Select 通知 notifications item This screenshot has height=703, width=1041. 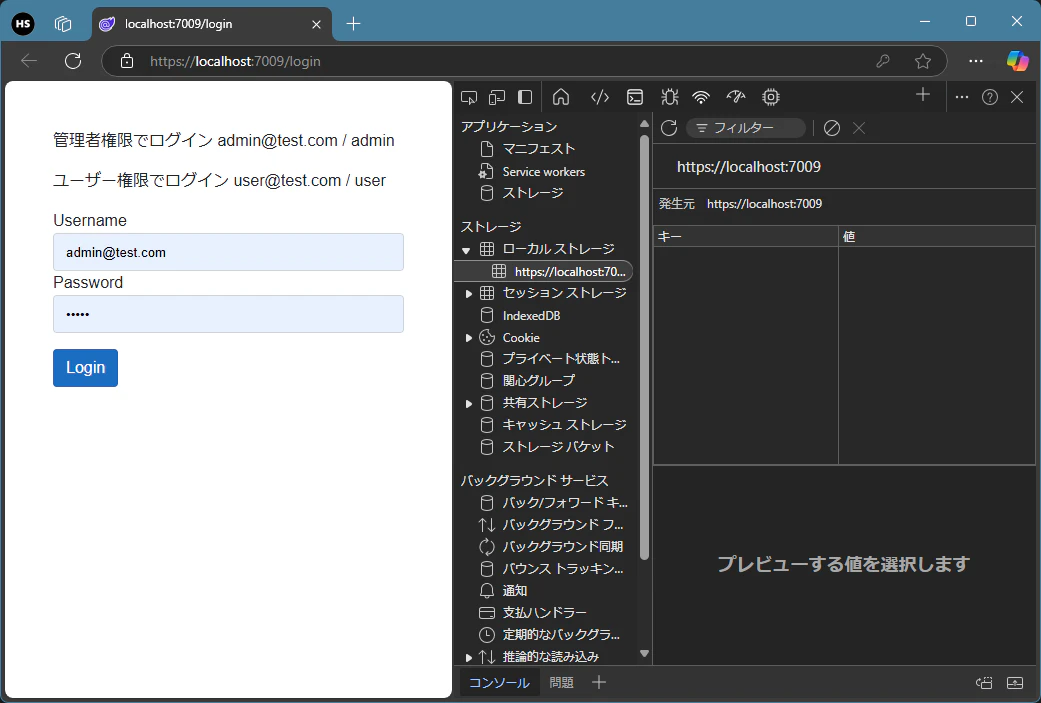(514, 590)
